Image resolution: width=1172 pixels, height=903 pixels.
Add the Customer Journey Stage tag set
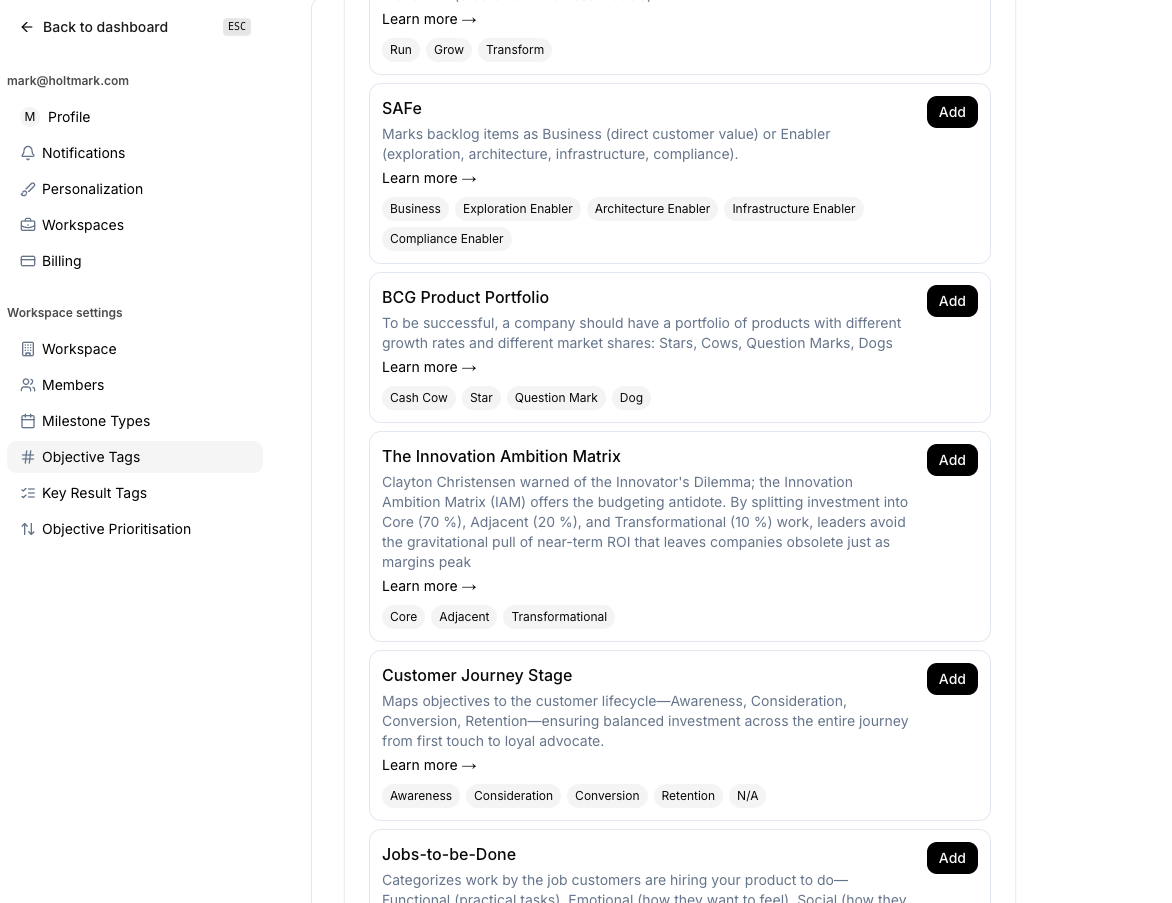tap(952, 679)
